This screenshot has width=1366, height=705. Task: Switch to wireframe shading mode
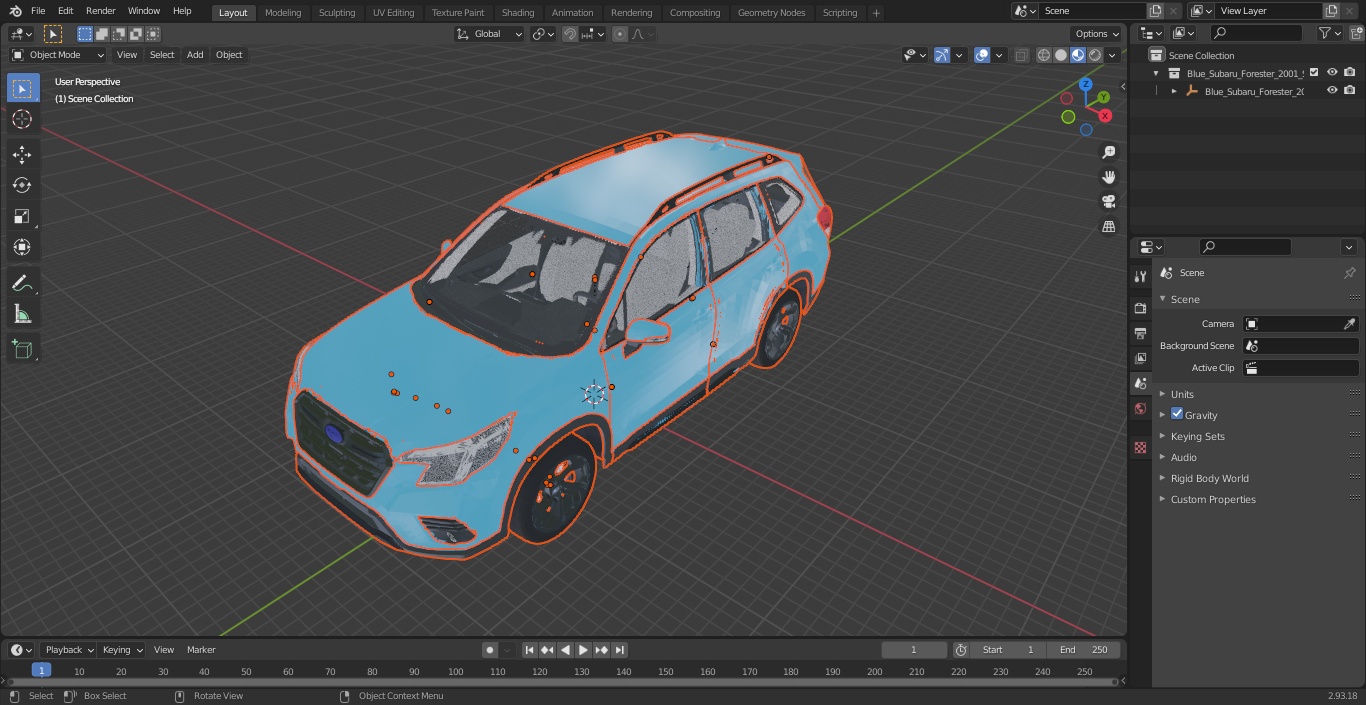coord(1044,55)
